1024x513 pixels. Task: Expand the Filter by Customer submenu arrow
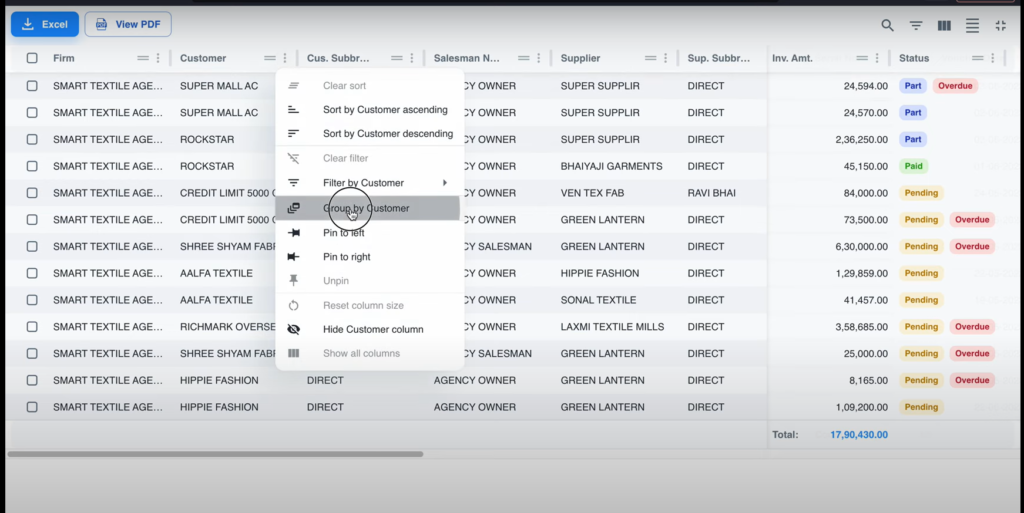click(x=445, y=183)
